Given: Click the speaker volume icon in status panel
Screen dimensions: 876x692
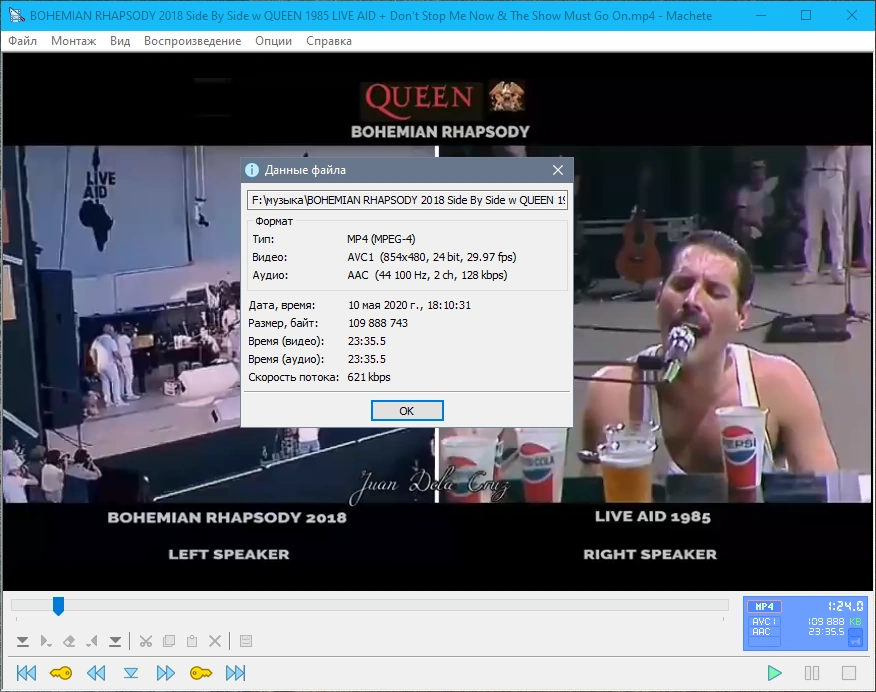Looking at the screenshot, I should pos(855,642).
